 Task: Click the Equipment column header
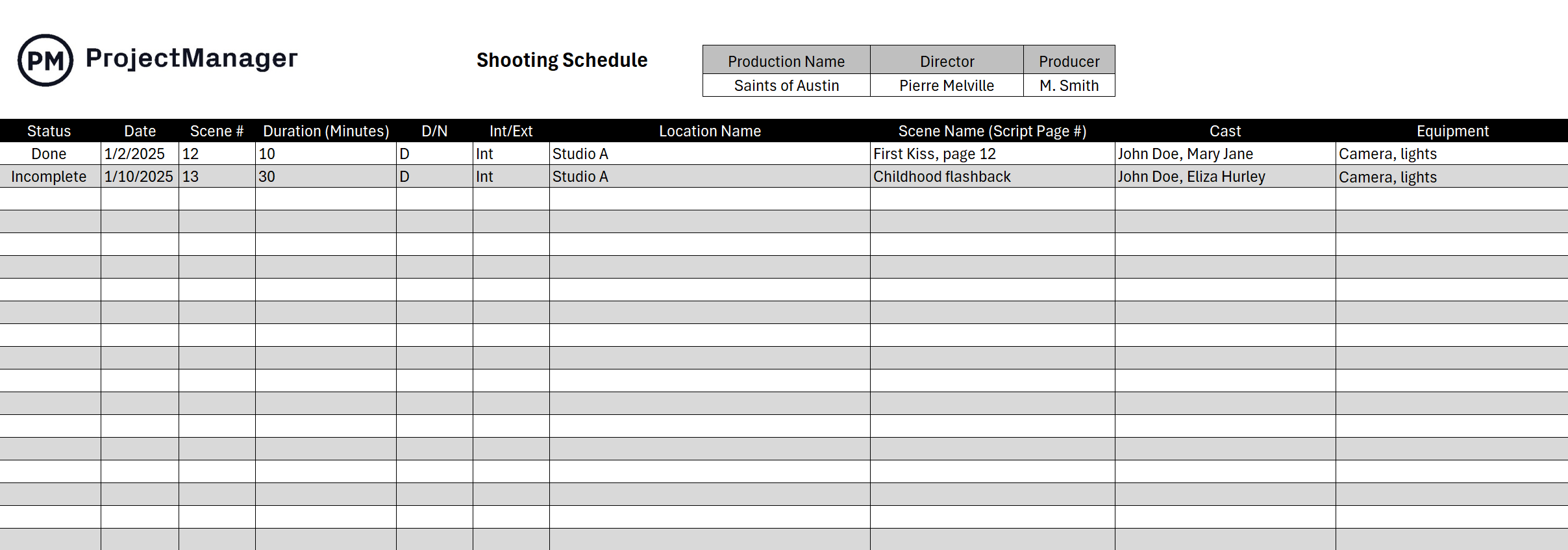pos(1452,131)
